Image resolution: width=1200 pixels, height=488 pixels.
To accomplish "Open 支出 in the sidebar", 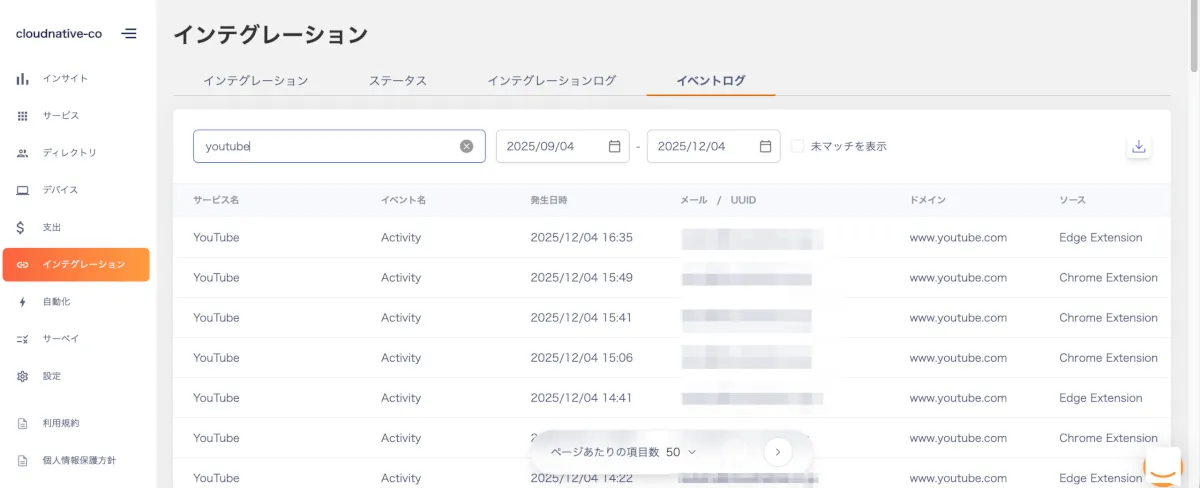I will tap(52, 227).
